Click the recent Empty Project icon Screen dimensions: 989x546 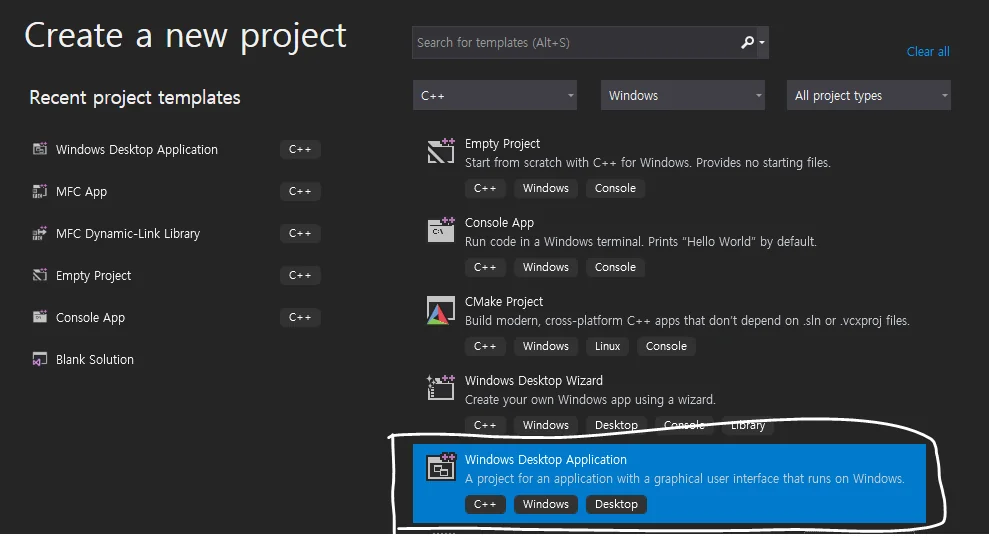click(40, 275)
